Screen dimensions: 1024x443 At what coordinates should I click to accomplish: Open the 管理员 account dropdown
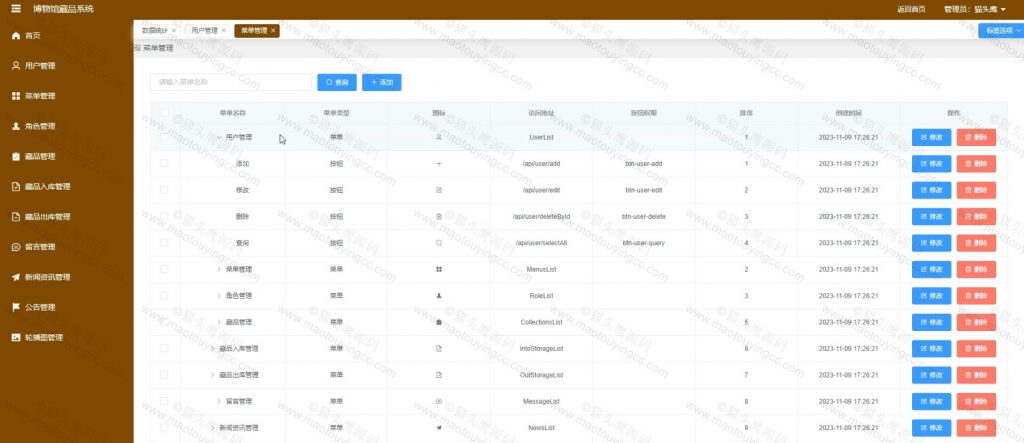(x=975, y=9)
